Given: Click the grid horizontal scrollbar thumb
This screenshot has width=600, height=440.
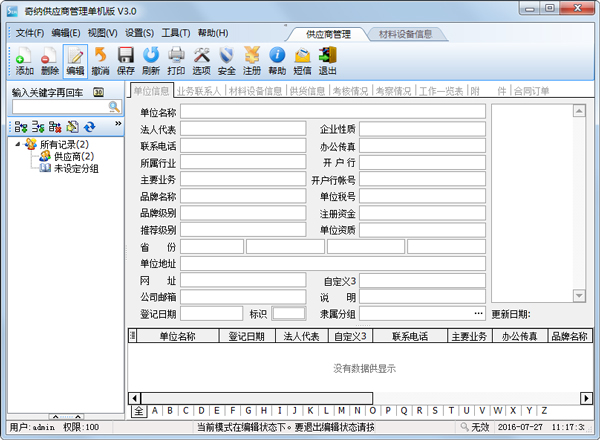Looking at the screenshot, I should 257,398.
